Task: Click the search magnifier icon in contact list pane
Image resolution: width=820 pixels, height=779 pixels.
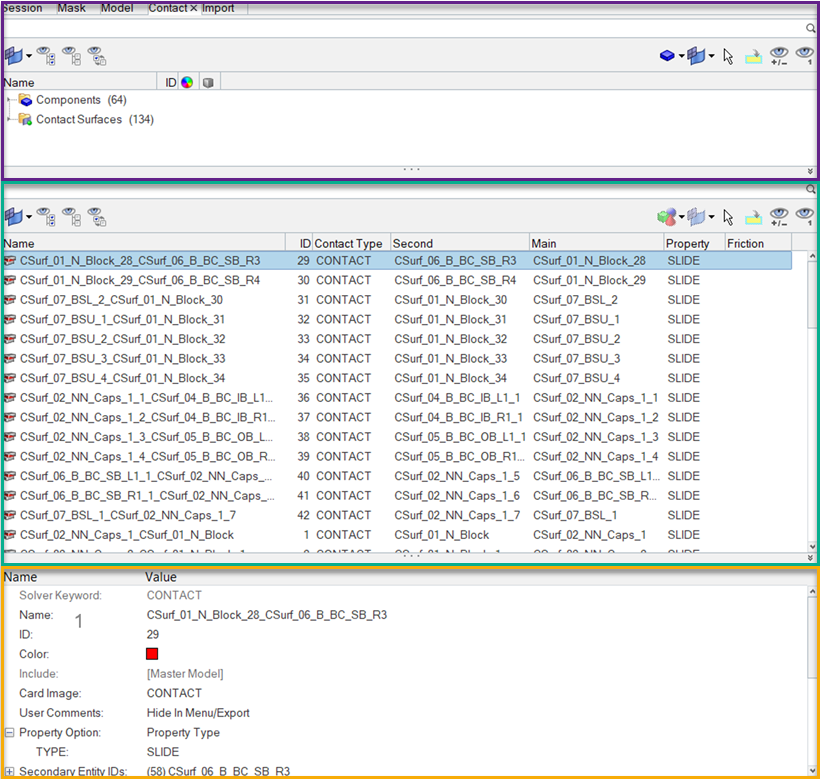Action: click(x=811, y=188)
